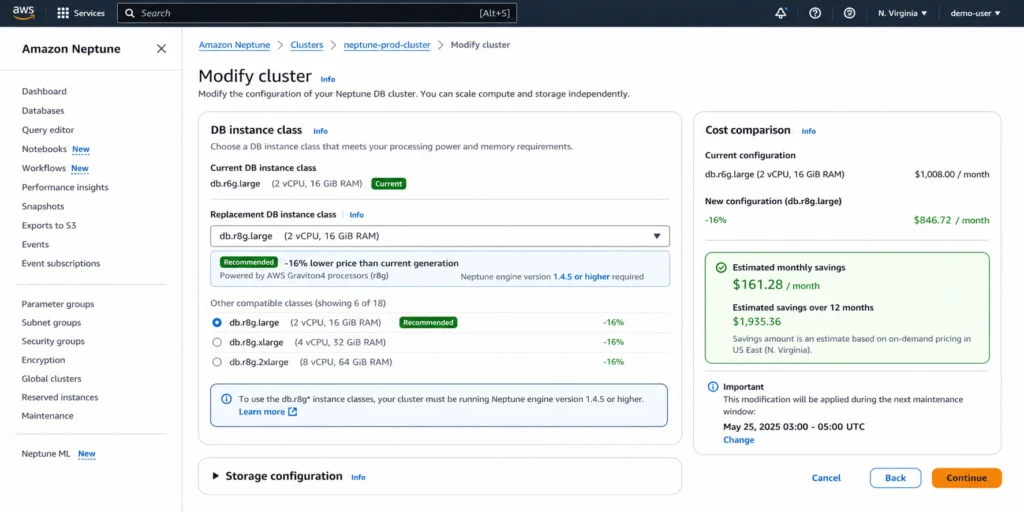Screen dimensions: 1024x512
Task: Open Notebooks in sidebar
Action: pyautogui.click(x=44, y=149)
